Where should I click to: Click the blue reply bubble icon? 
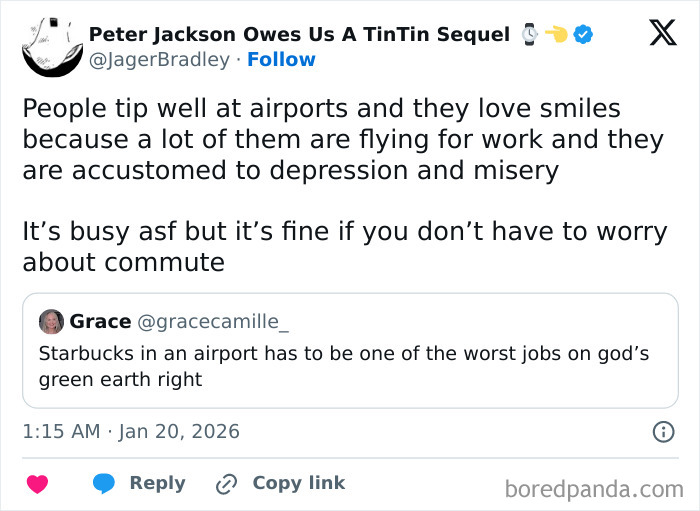pos(104,484)
